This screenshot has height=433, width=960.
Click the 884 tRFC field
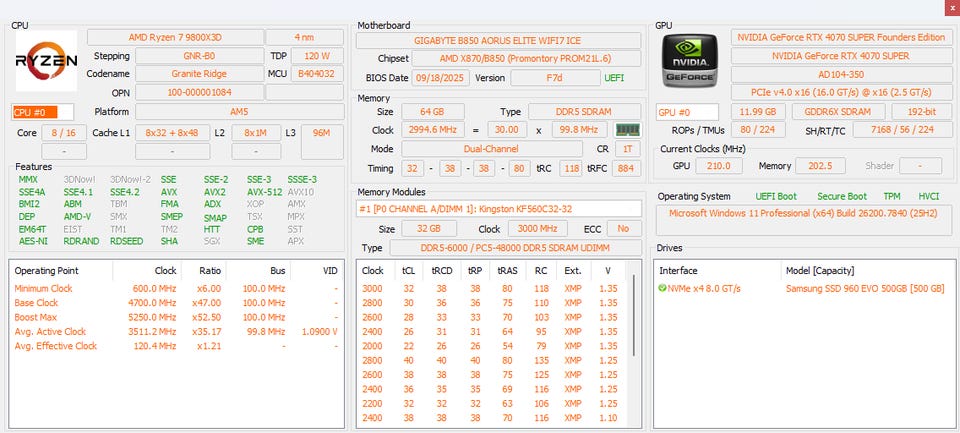(625, 168)
